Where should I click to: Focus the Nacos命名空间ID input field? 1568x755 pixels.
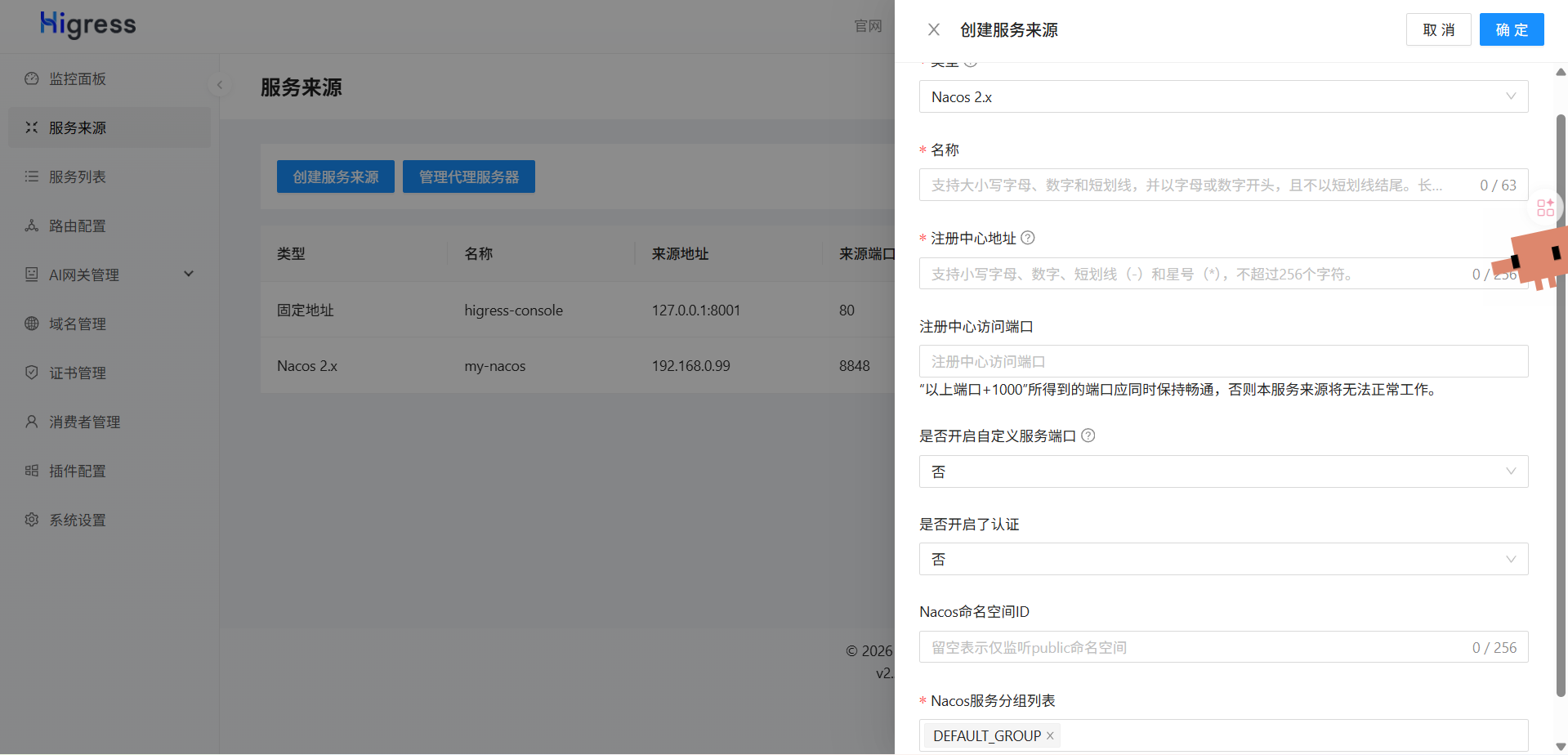[x=1223, y=647]
